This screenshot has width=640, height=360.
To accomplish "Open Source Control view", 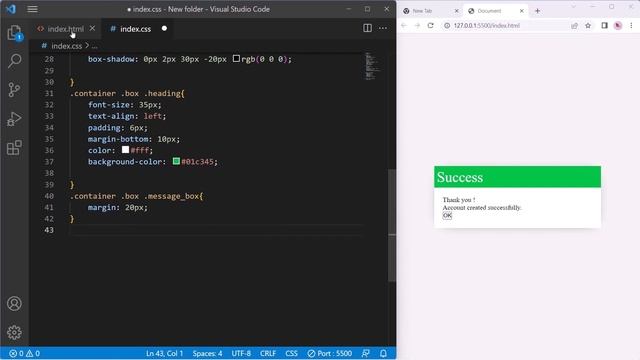I will click(x=14, y=90).
